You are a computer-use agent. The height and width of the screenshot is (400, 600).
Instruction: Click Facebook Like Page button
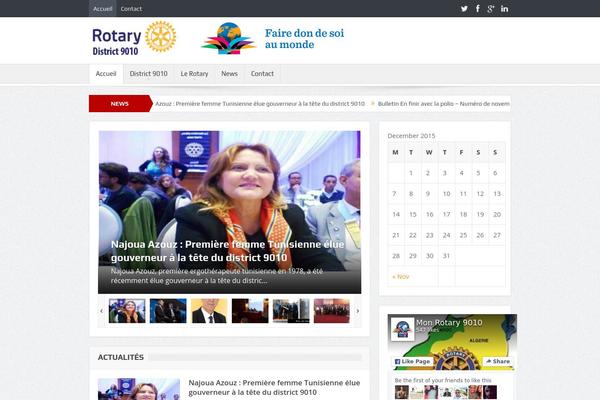[412, 361]
